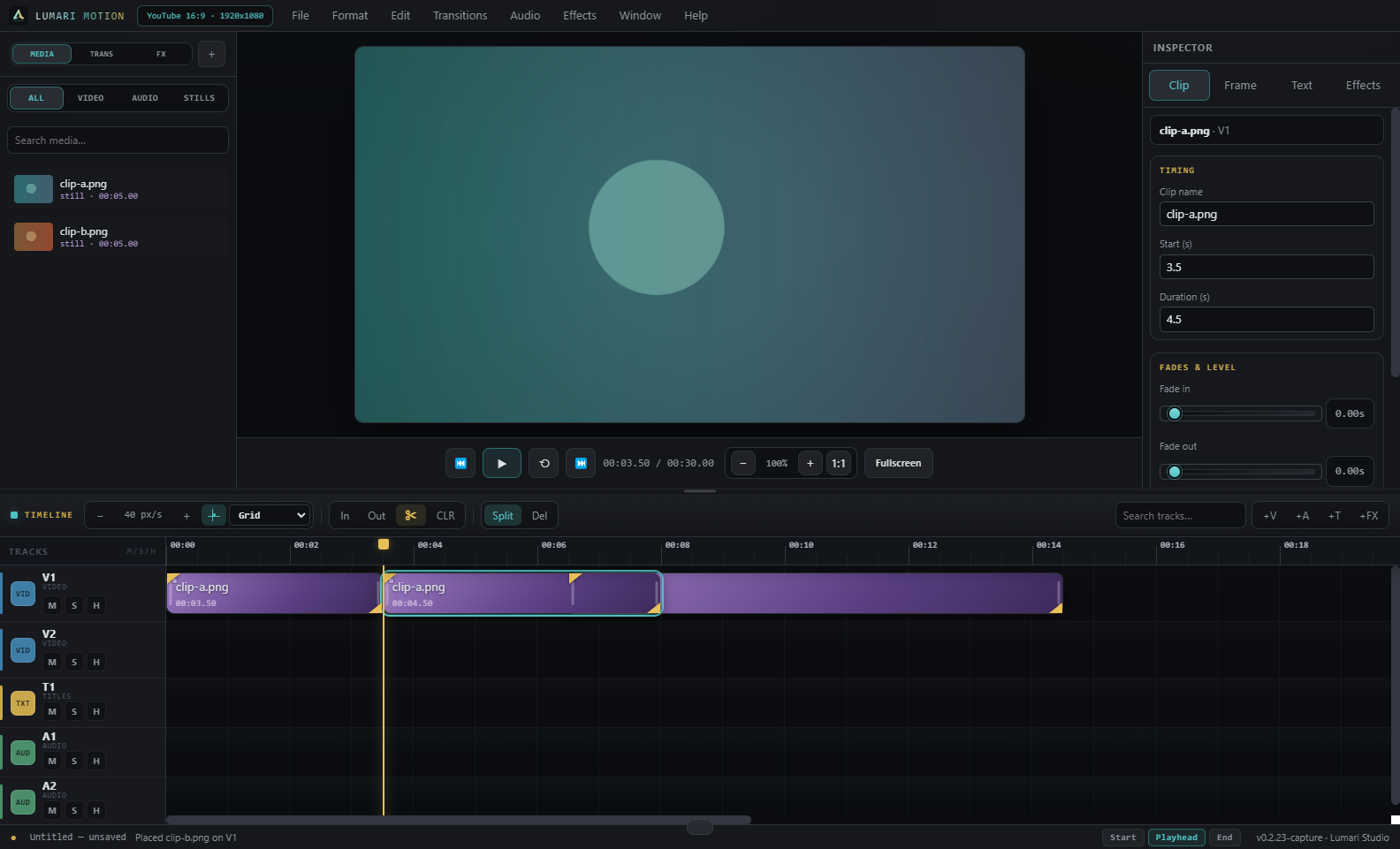The image size is (1400, 849).
Task: Open the Window menu
Action: 640,16
